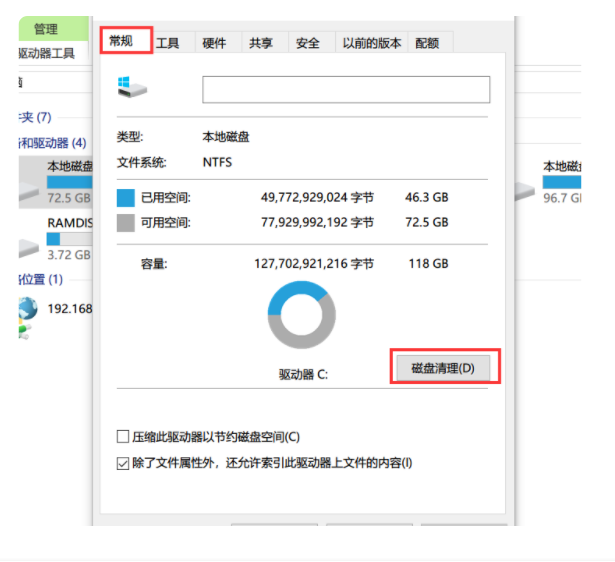Image resolution: width=615 pixels, height=562 pixels.
Task: Open the 硬件 tab
Action: coord(214,43)
